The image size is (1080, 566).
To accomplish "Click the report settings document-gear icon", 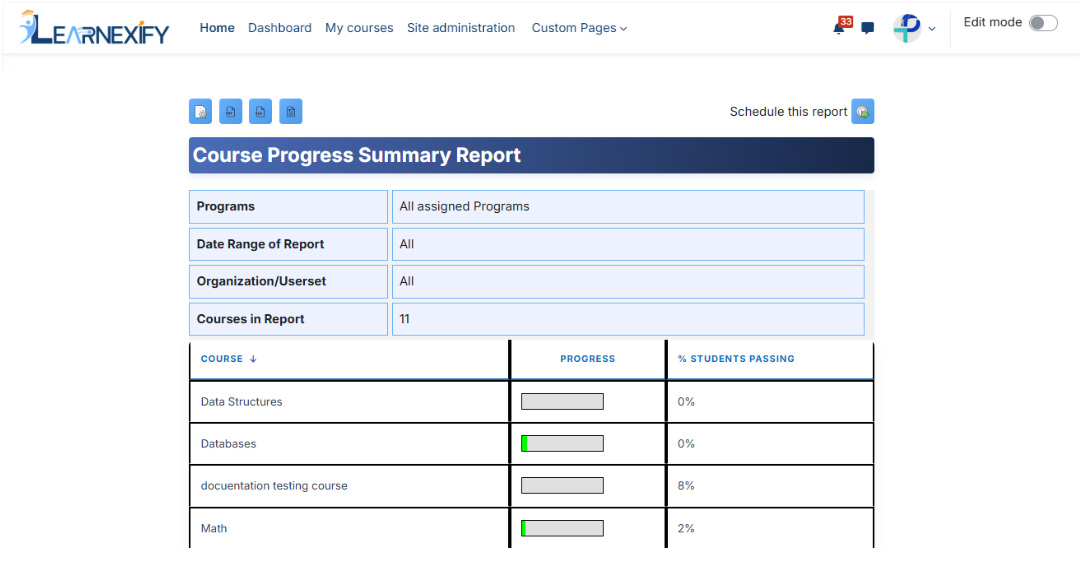I will point(200,112).
